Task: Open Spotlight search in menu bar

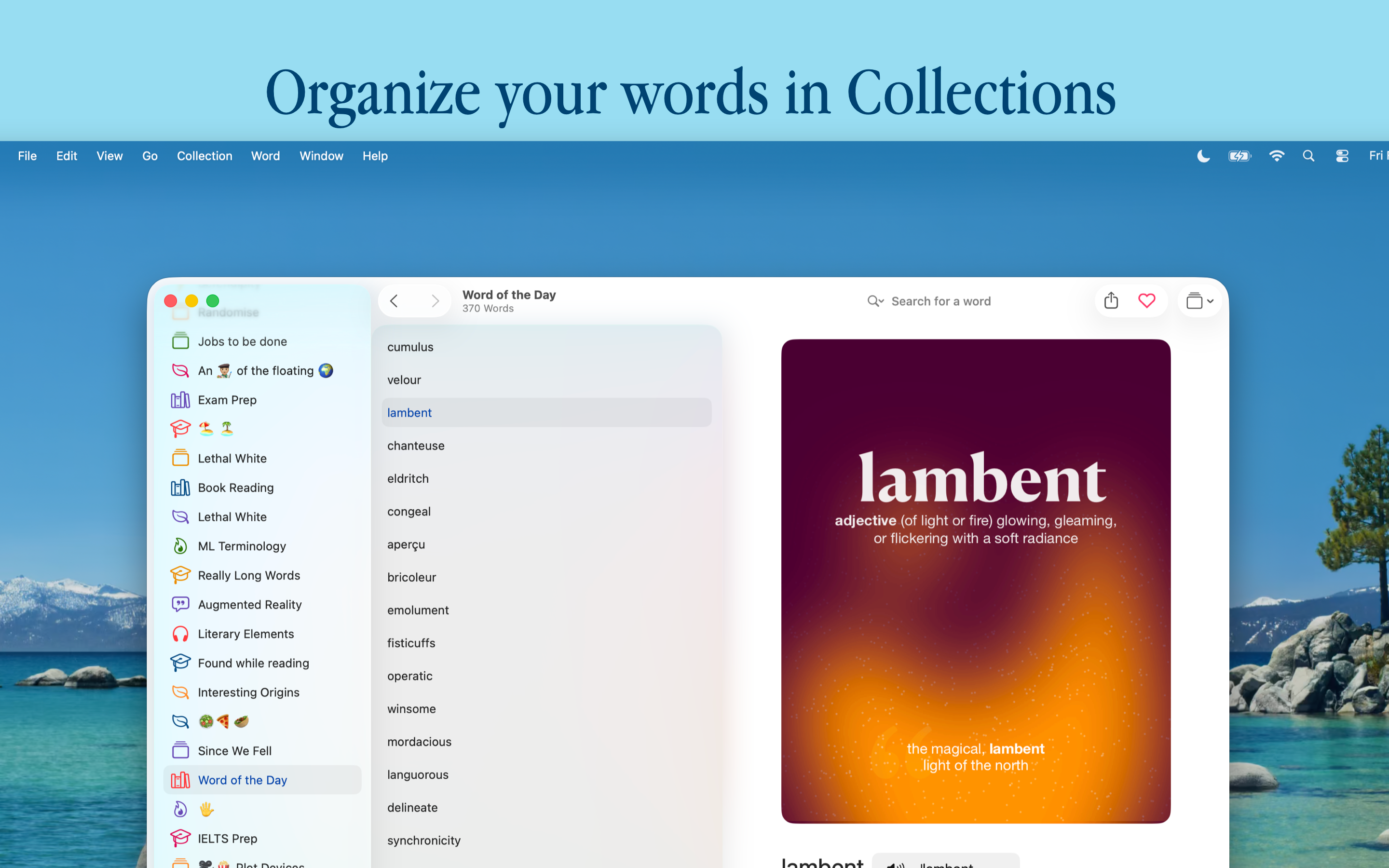Action: pos(1308,156)
